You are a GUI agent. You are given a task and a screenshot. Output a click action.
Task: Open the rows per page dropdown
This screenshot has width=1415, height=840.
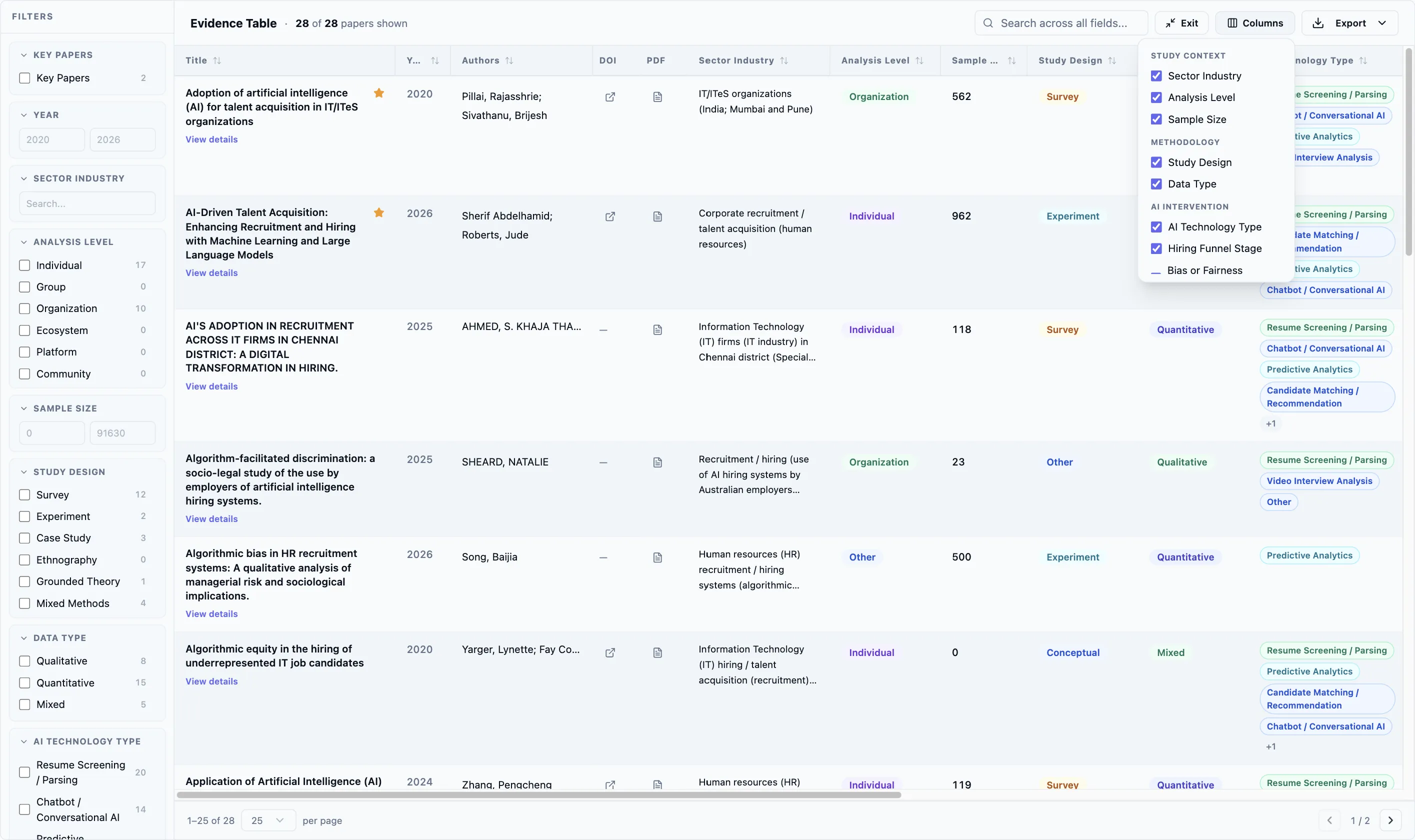[268, 820]
